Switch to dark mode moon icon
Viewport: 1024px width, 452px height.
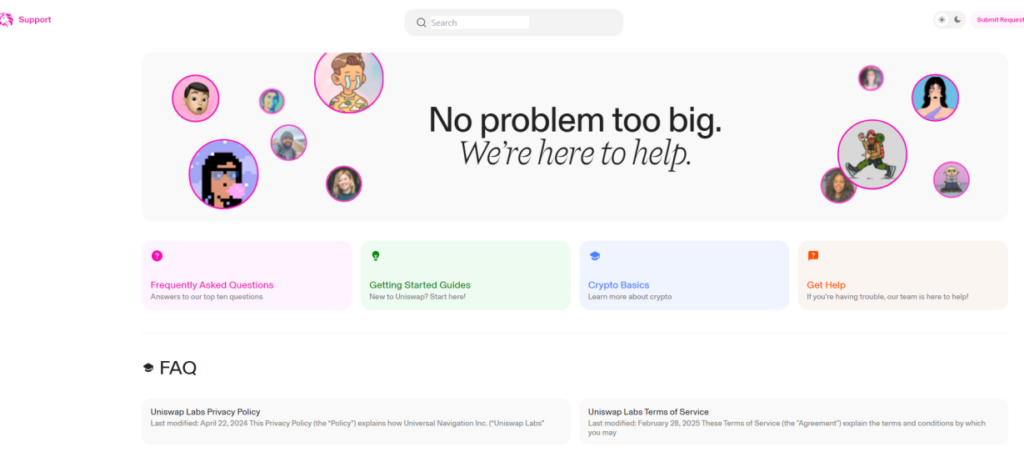tap(957, 20)
